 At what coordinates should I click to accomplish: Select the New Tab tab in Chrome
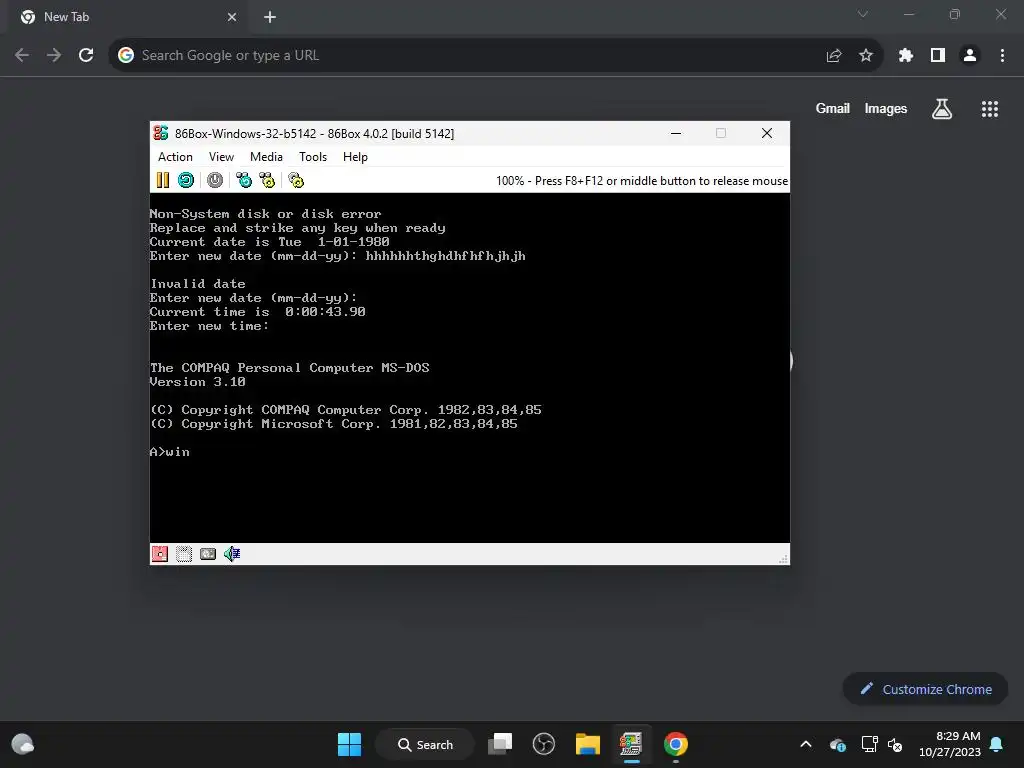point(129,18)
